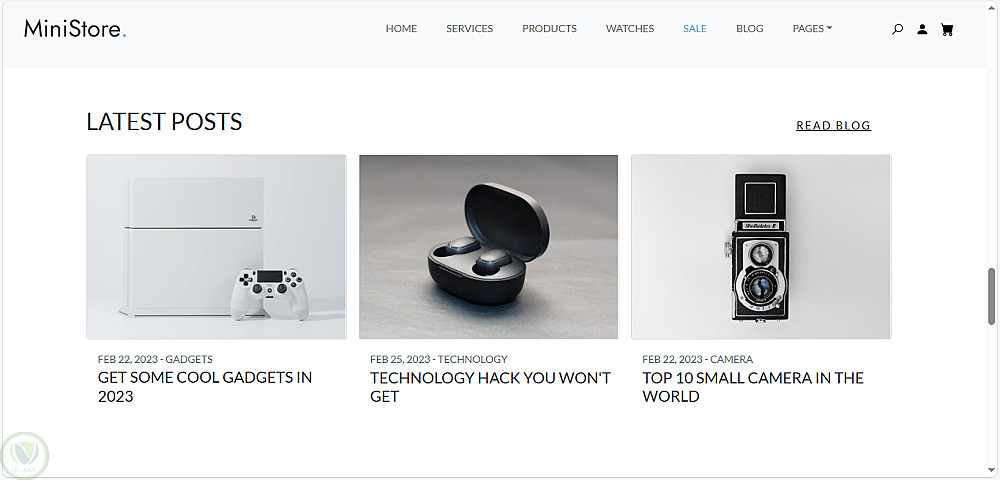Image resolution: width=1000 pixels, height=480 pixels.
Task: Open 'Top 10 Small Camera' post title
Action: coord(753,387)
